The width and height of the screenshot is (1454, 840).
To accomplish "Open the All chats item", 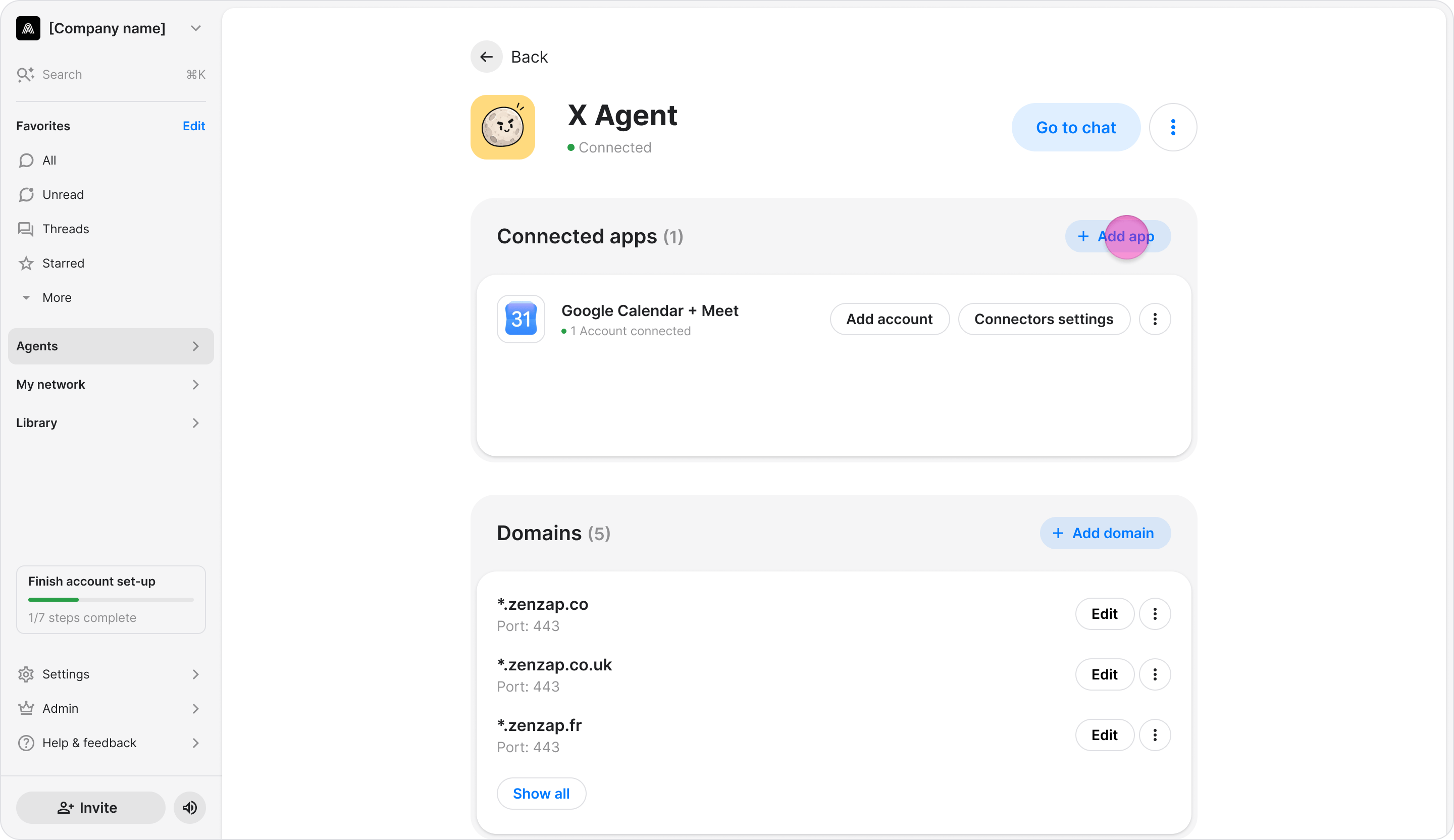I will click(111, 161).
